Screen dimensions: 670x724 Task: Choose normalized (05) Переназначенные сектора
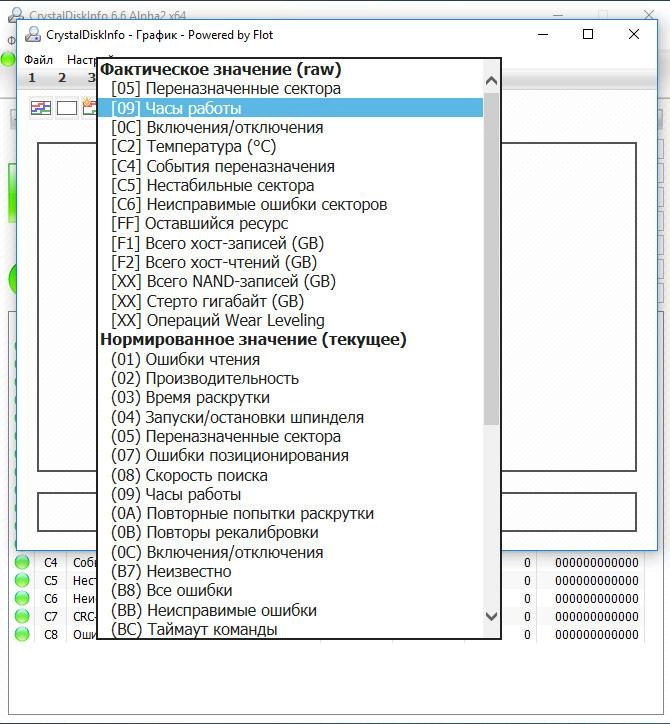(x=290, y=436)
